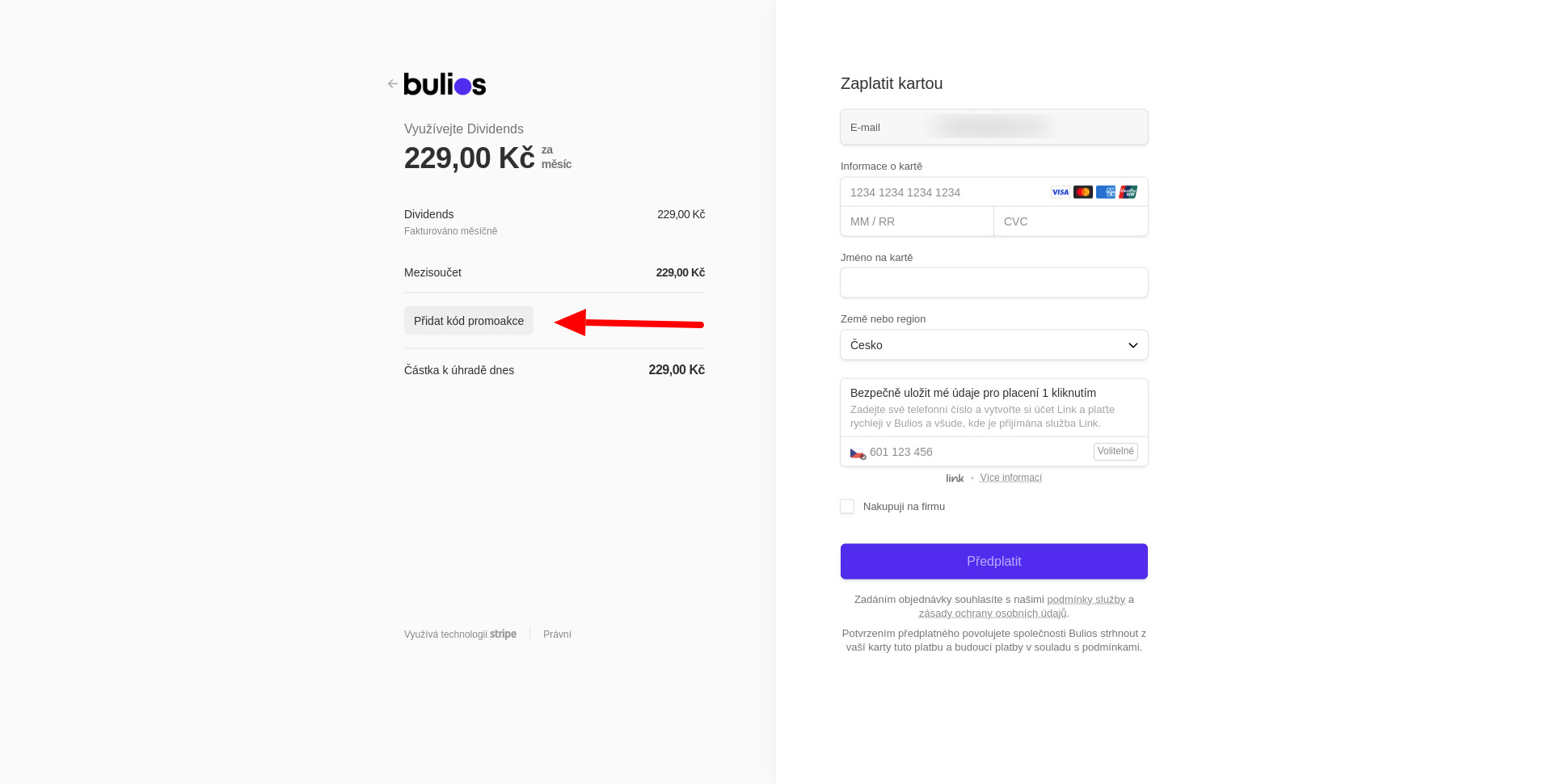The image size is (1552, 784).
Task: Open the Czech flag phone country selector
Action: tap(858, 453)
